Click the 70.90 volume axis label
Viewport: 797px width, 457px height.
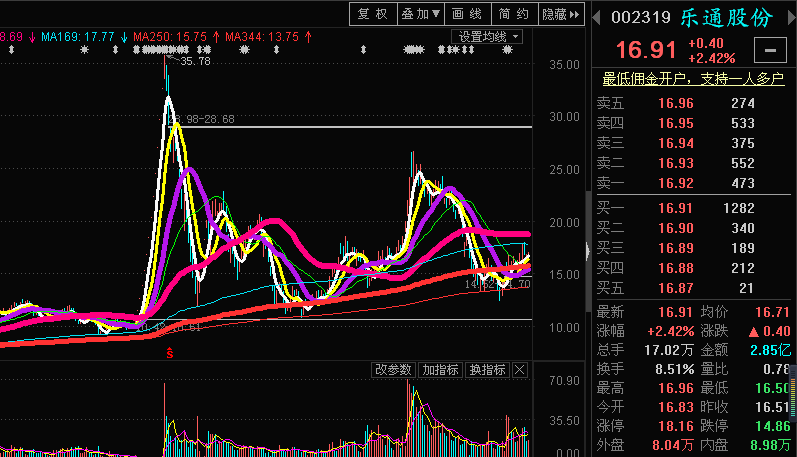(564, 381)
